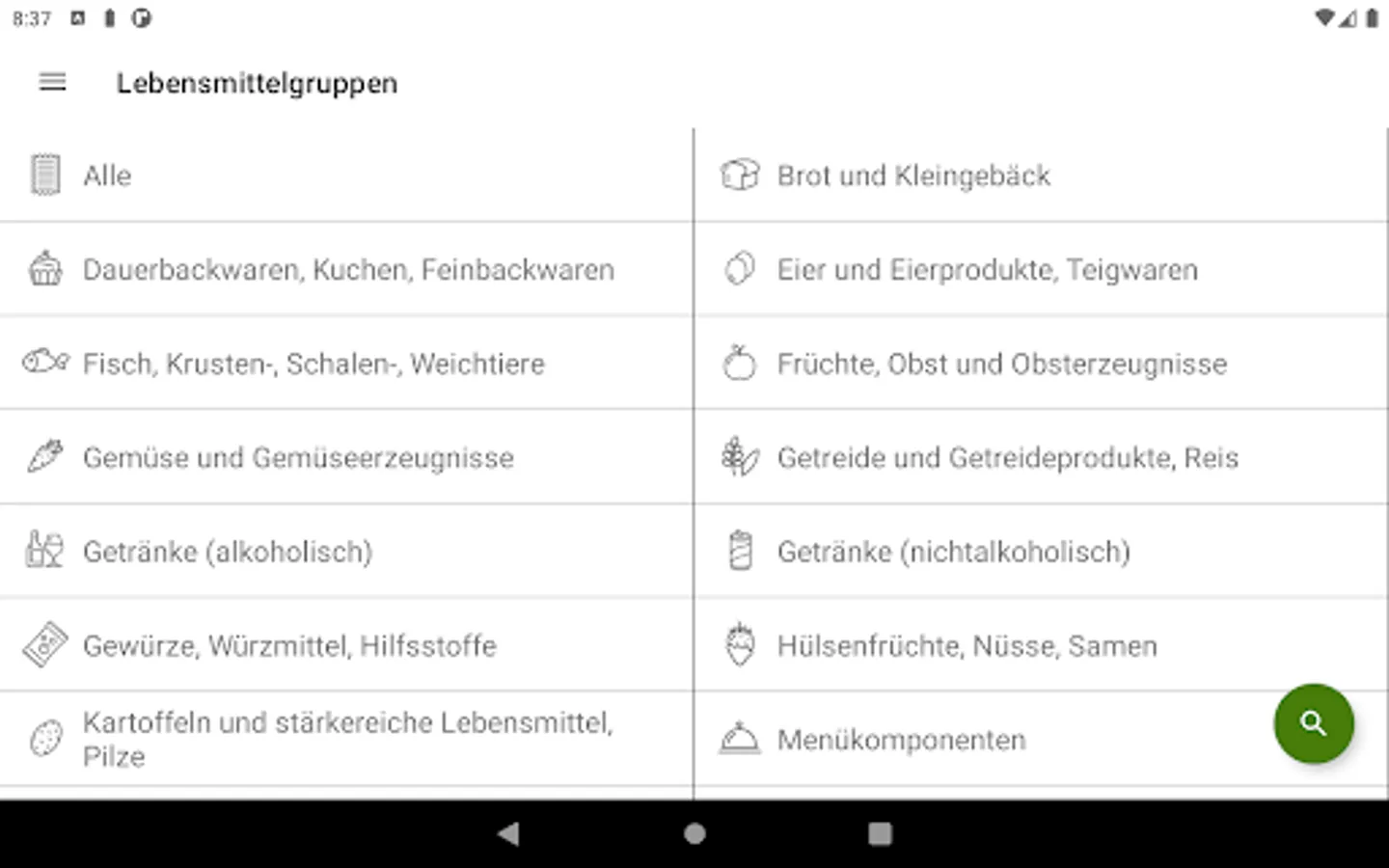Open Kartoffeln und stärkereiche Lebensmittel, Pilze
This screenshot has height=868, width=1389.
[x=346, y=739]
